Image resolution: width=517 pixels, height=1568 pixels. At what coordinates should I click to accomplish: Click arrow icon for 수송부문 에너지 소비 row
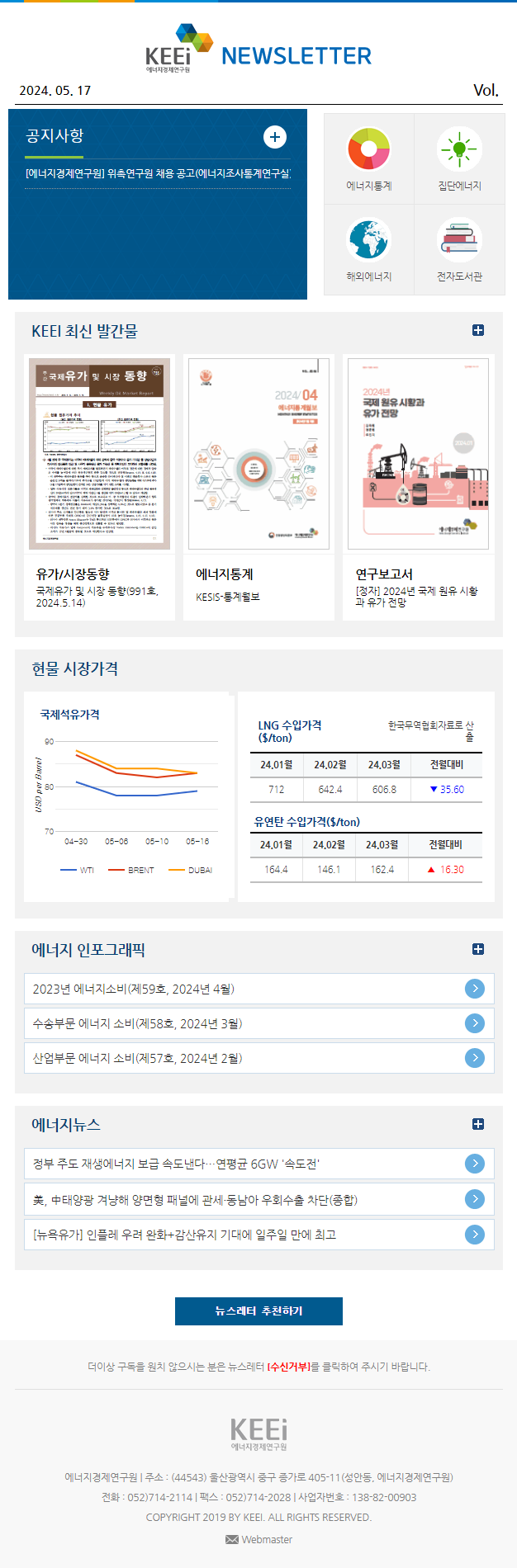point(475,1023)
